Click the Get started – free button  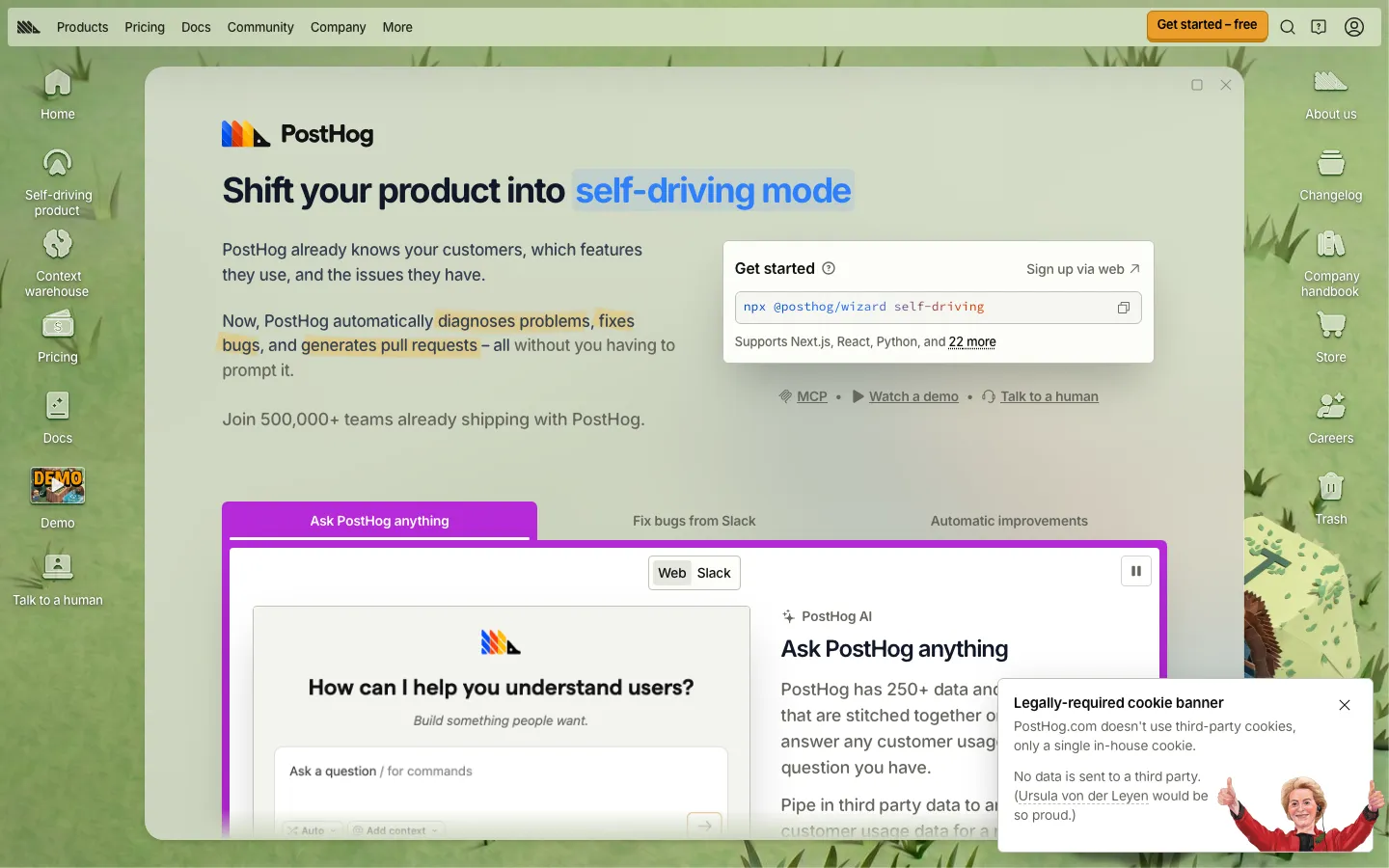[1207, 26]
